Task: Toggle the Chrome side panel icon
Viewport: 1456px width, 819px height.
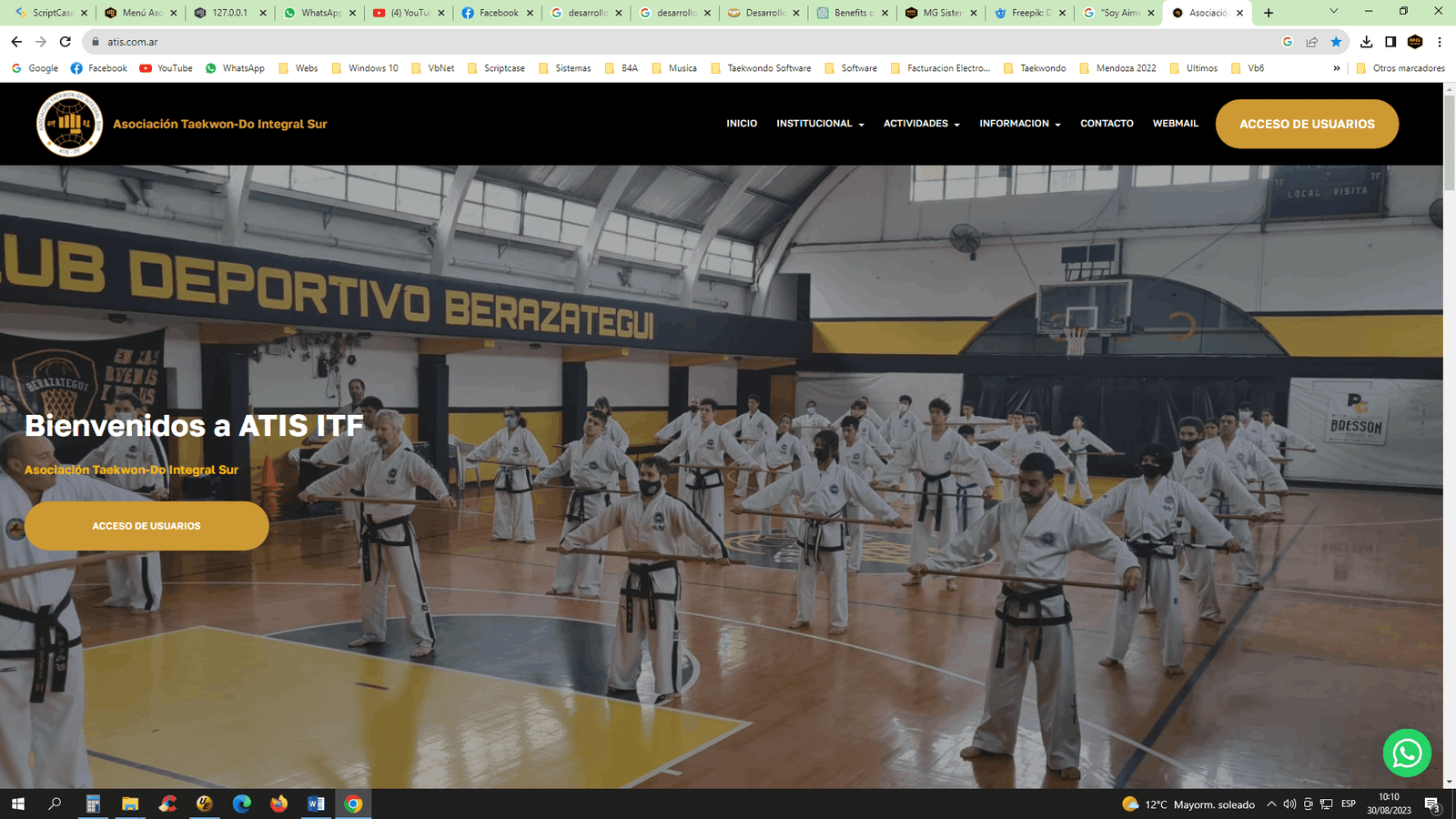Action: tap(1390, 42)
